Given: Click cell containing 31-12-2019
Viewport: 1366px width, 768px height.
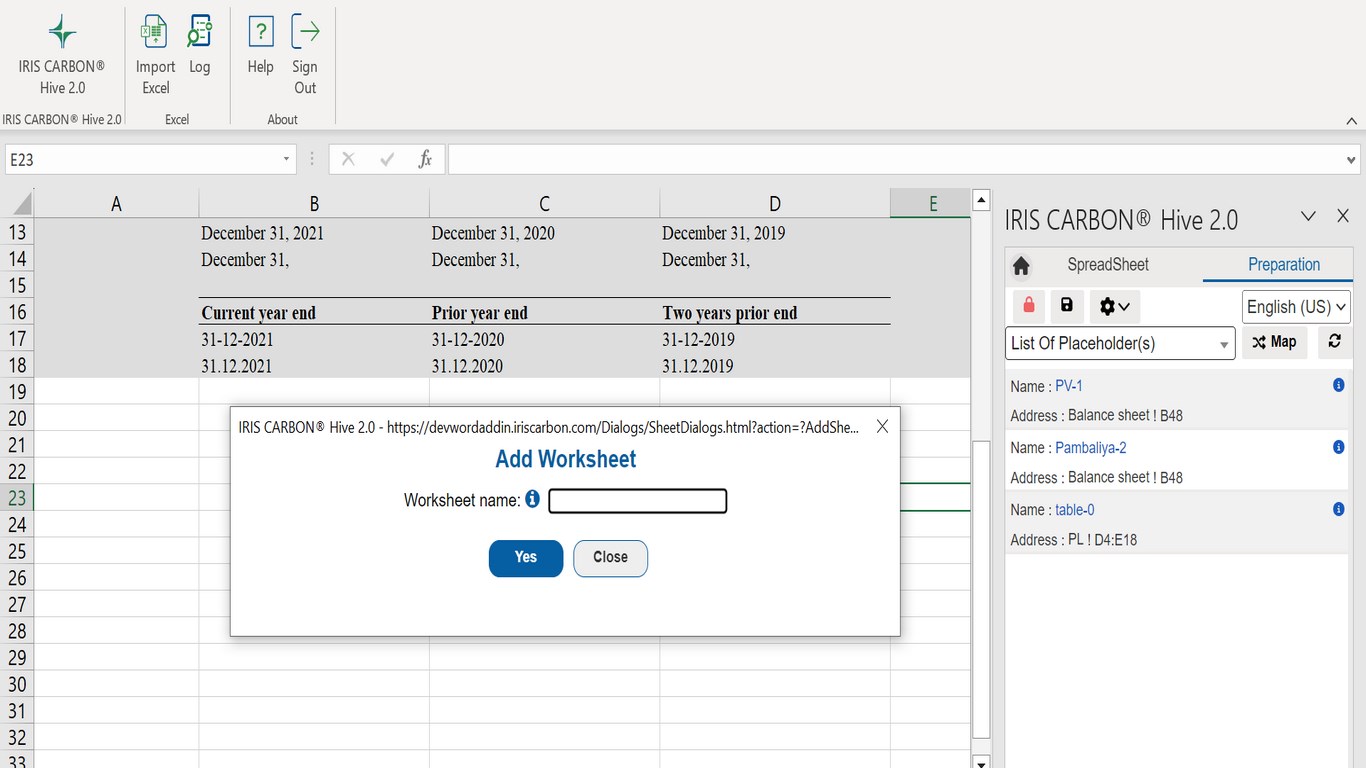Looking at the screenshot, I should (x=775, y=339).
